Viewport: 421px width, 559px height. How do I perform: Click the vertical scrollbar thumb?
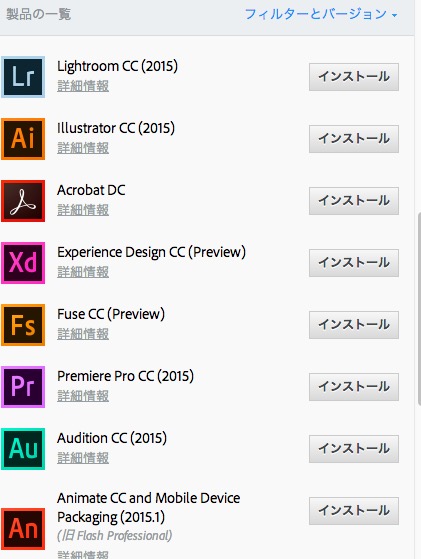click(419, 308)
